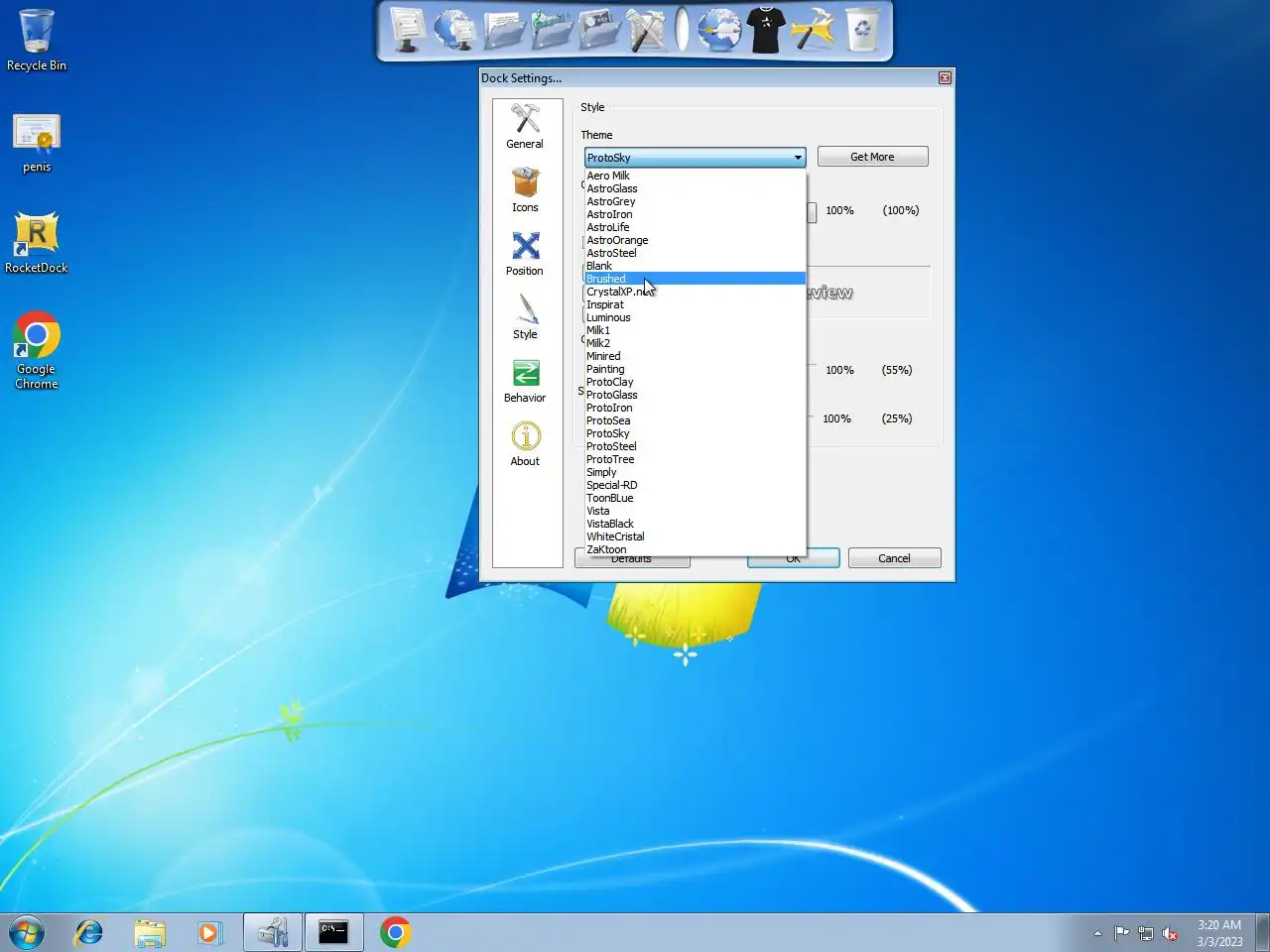Show hidden tray icons arrow
The width and height of the screenshot is (1270, 952).
[1097, 933]
